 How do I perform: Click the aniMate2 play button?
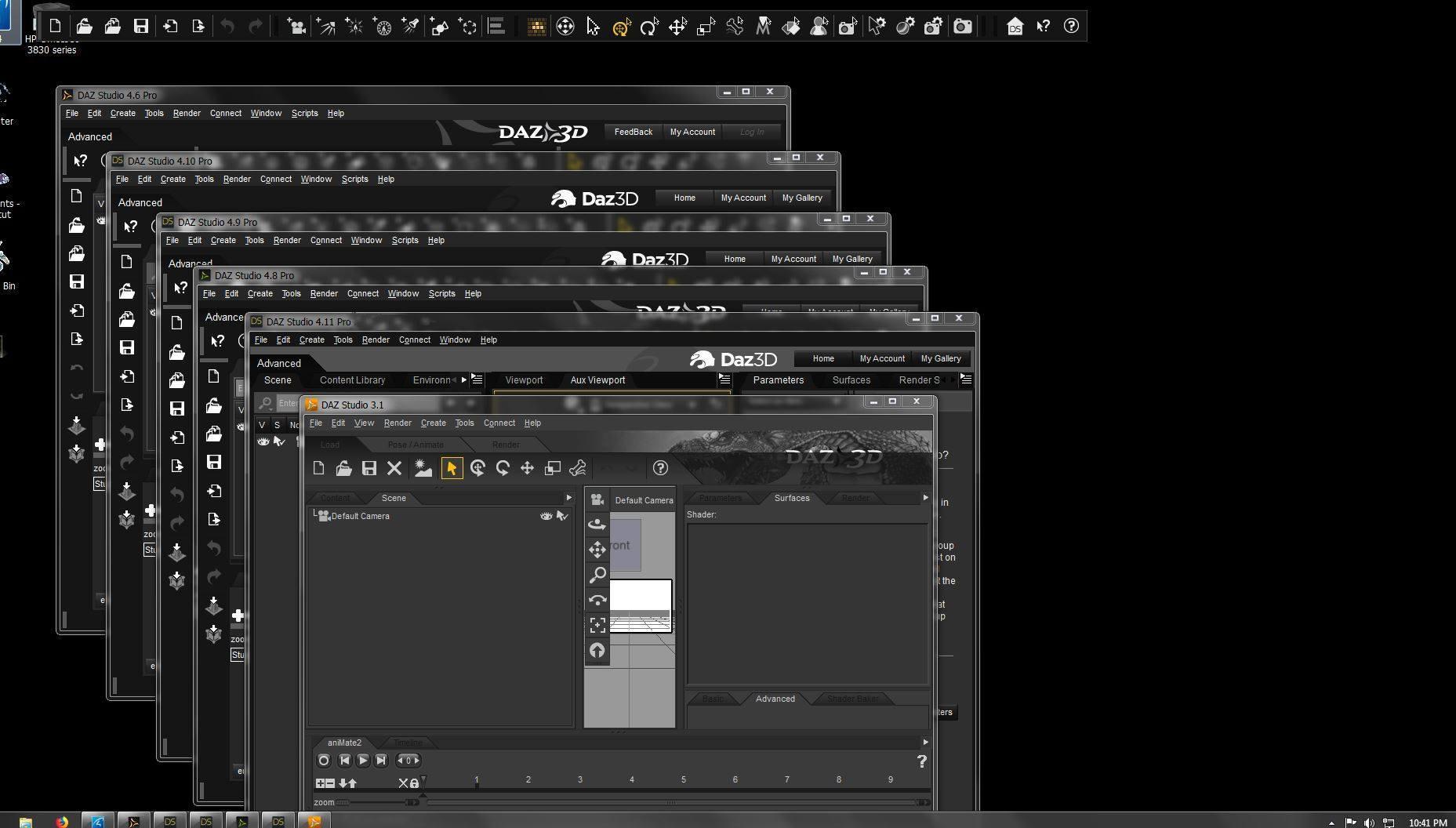click(x=363, y=760)
